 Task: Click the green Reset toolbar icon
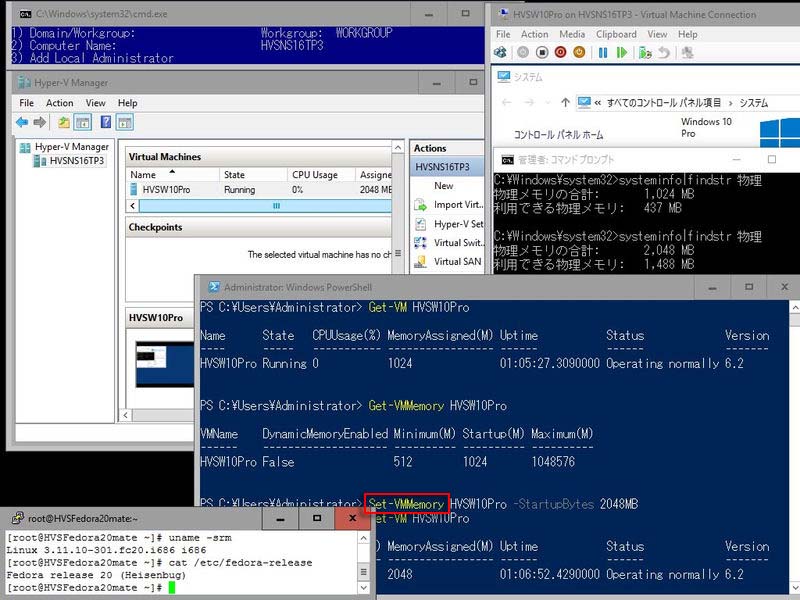(x=621, y=53)
